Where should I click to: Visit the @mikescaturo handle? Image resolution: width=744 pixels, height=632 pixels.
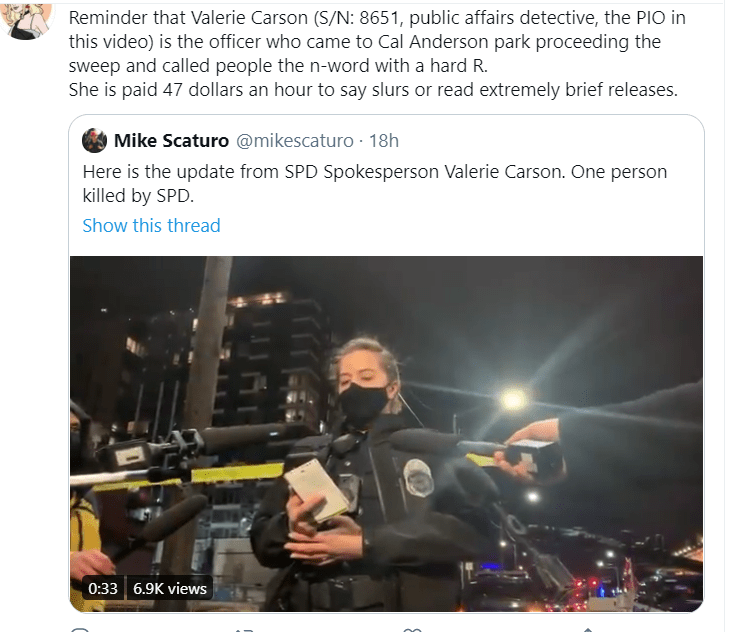[295, 140]
